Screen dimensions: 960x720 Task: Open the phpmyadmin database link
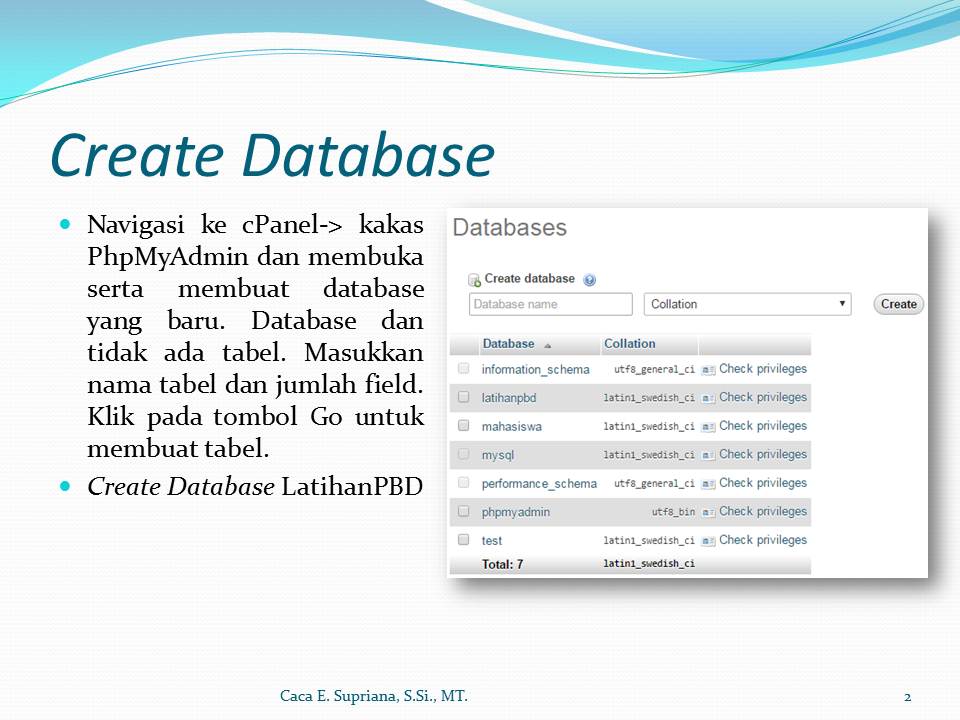[515, 511]
